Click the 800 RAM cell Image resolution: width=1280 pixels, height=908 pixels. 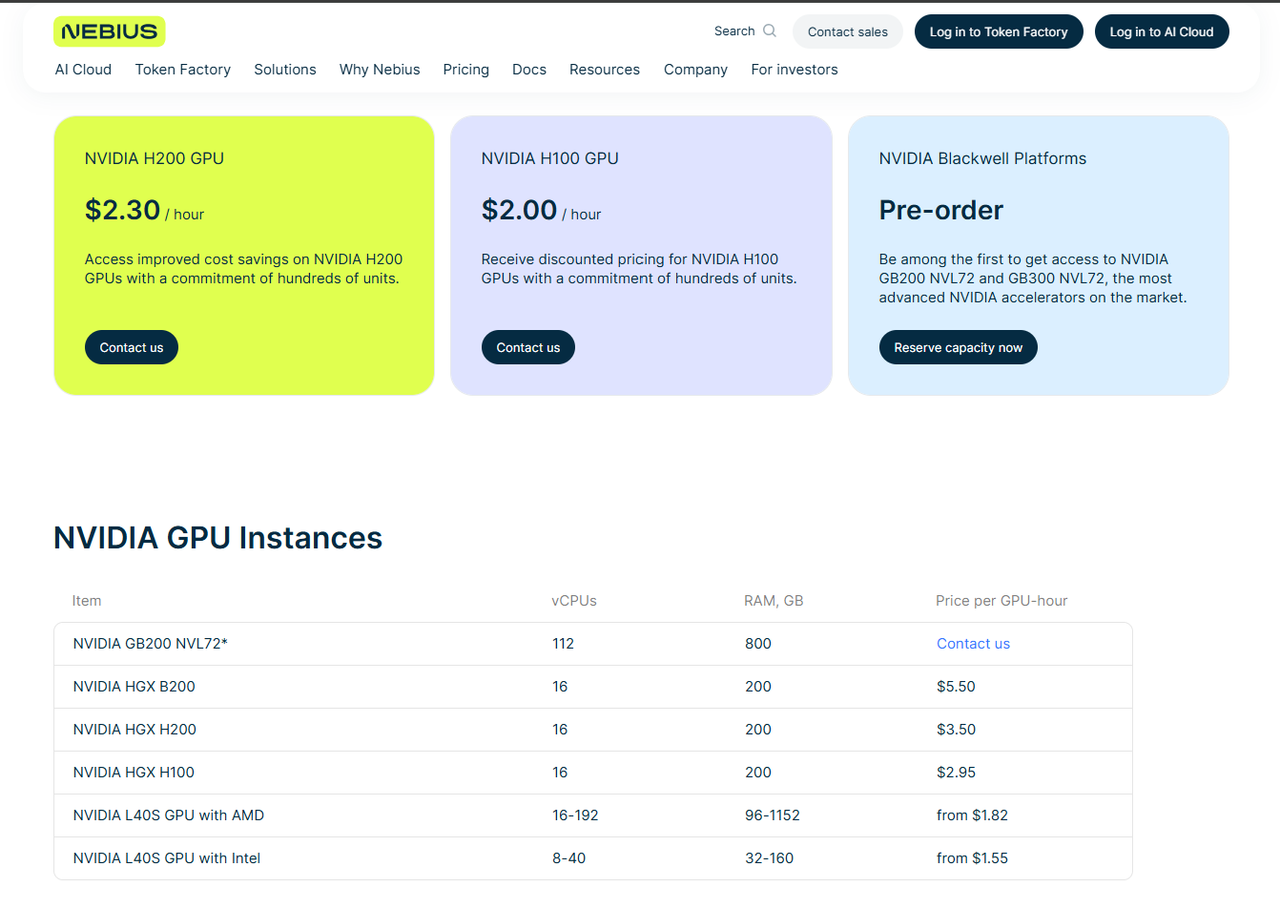758,644
